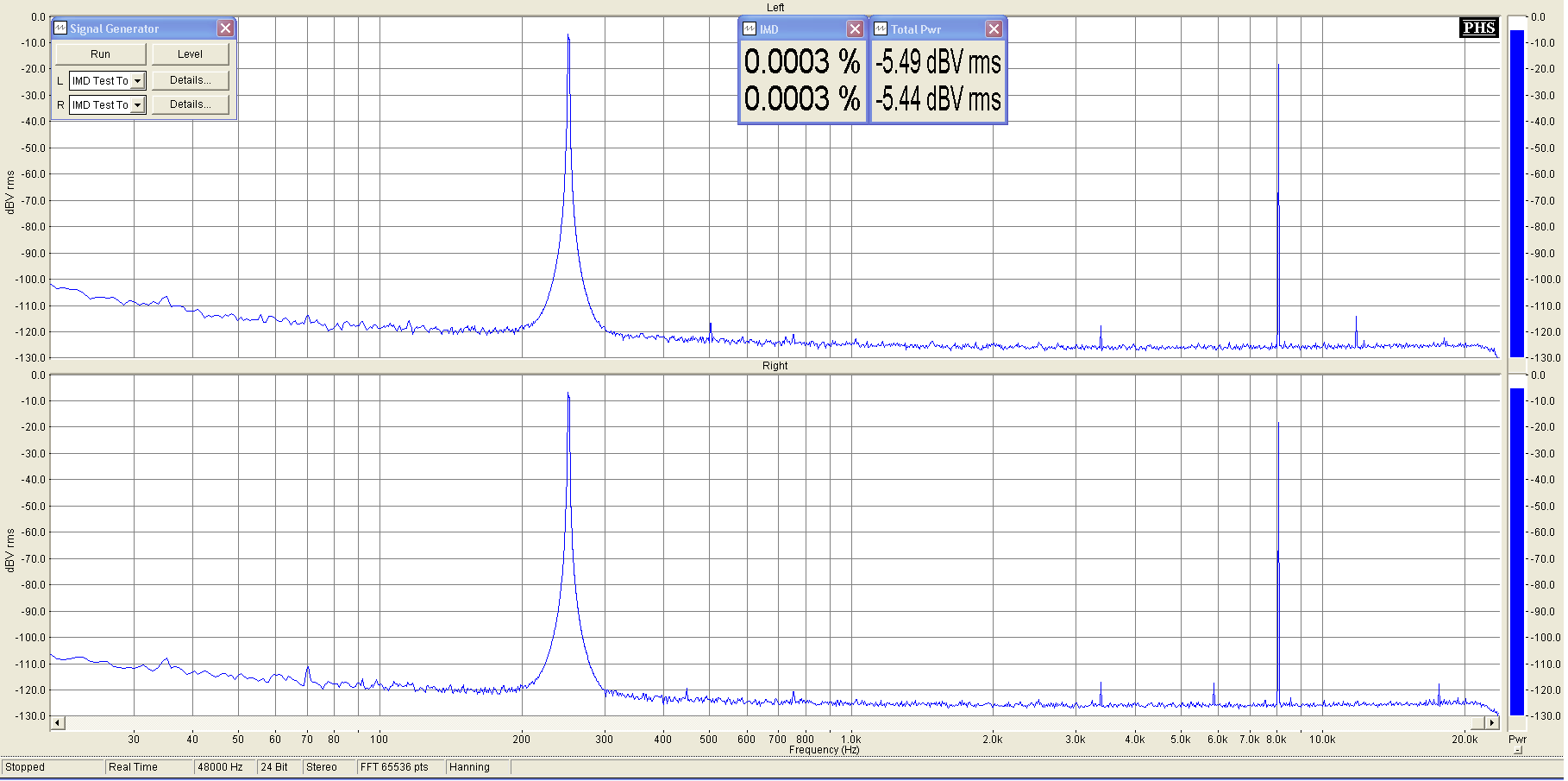
Task: Click the PHS phase indicator badge
Action: 1478,28
